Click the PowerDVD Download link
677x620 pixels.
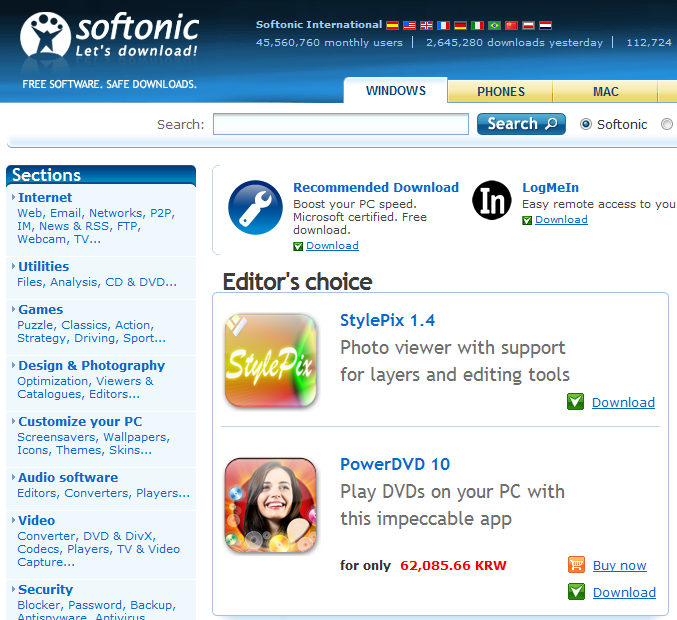624,592
